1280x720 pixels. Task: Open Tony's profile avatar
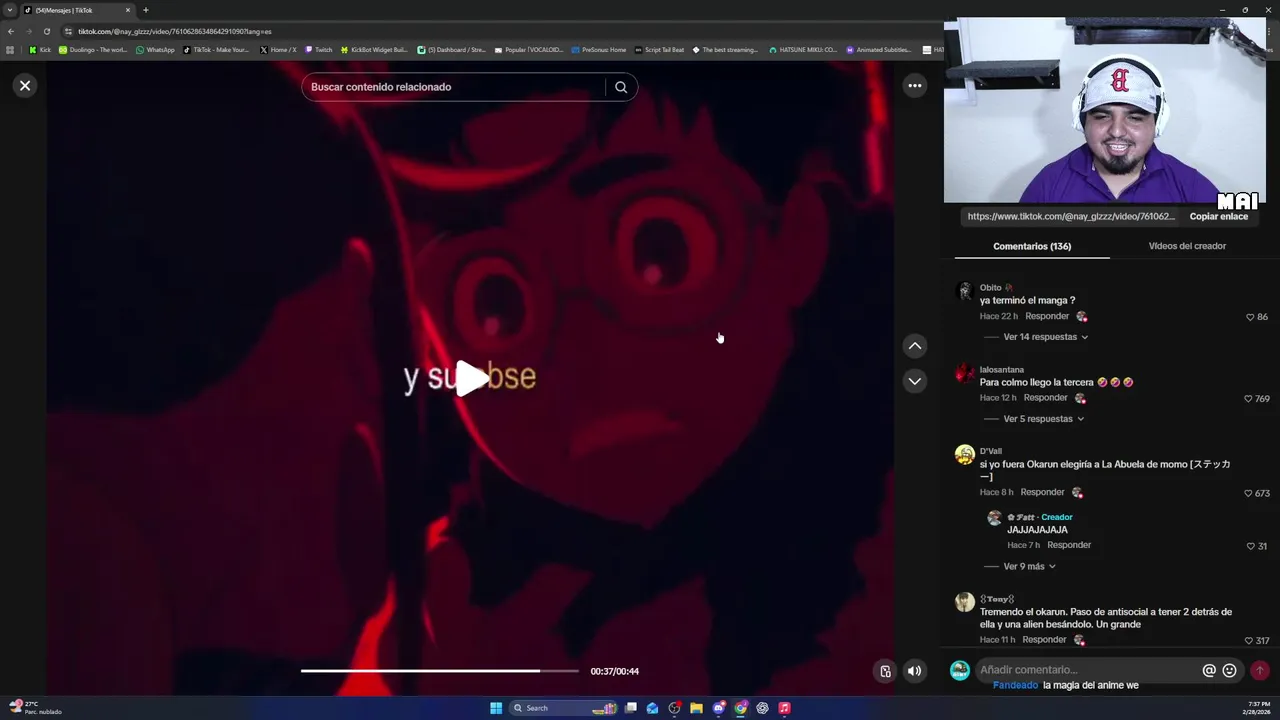pyautogui.click(x=964, y=602)
